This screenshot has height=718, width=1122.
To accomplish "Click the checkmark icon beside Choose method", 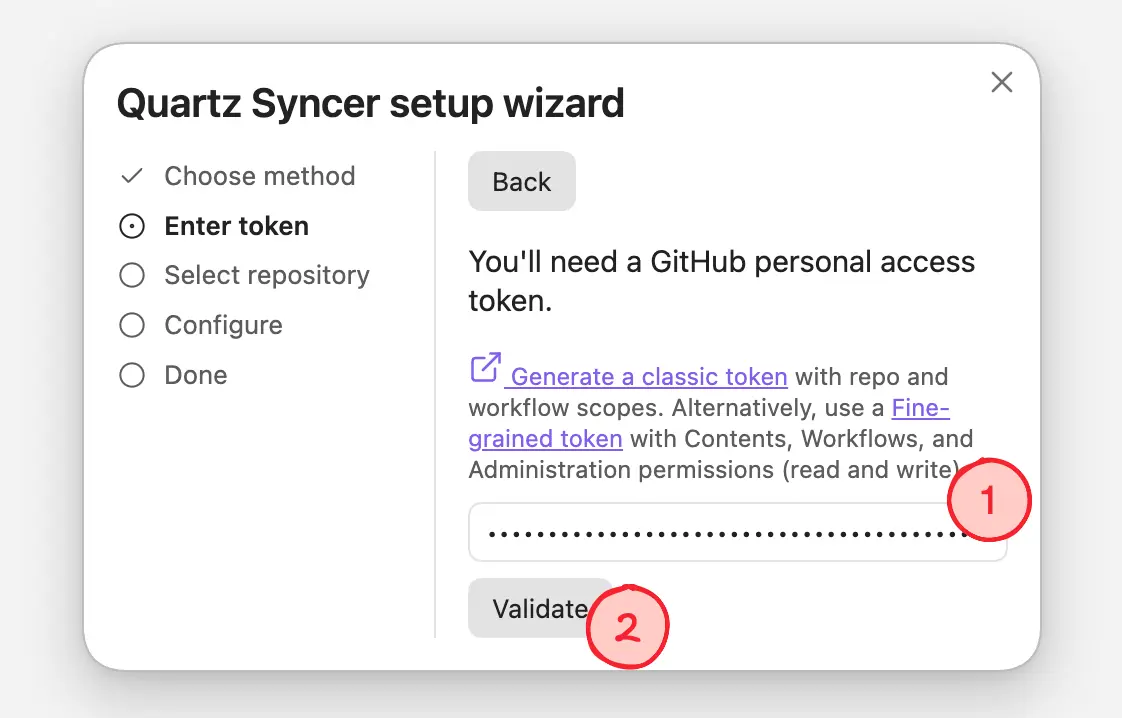I will point(132,176).
